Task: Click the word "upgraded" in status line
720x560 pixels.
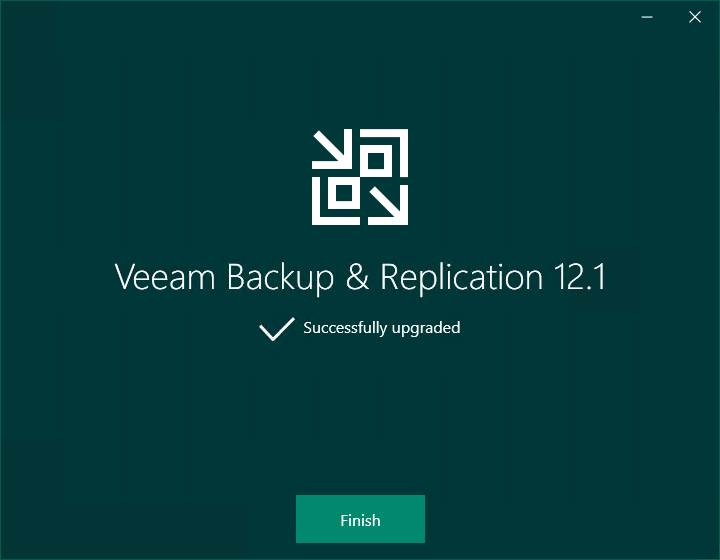Action: click(426, 329)
